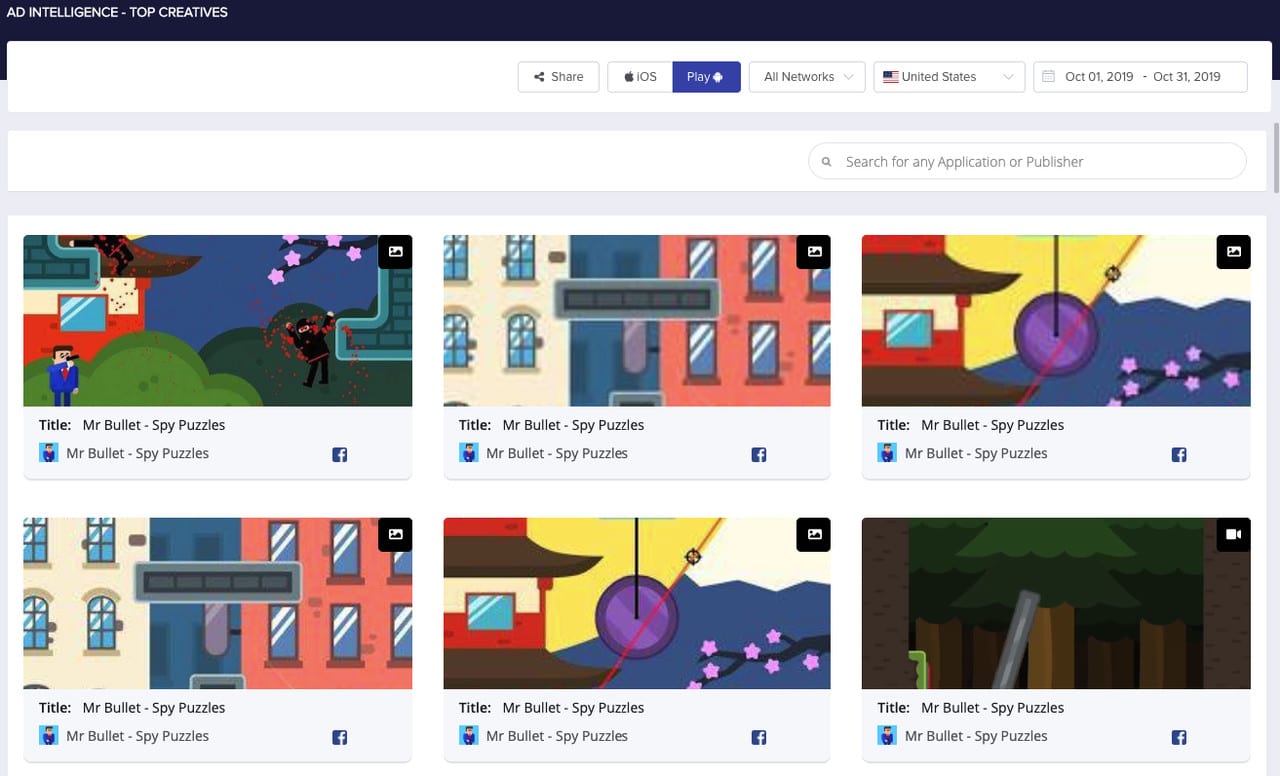The image size is (1280, 776).
Task: Open the bottom-row purple ball creative thumbnail
Action: [x=637, y=603]
